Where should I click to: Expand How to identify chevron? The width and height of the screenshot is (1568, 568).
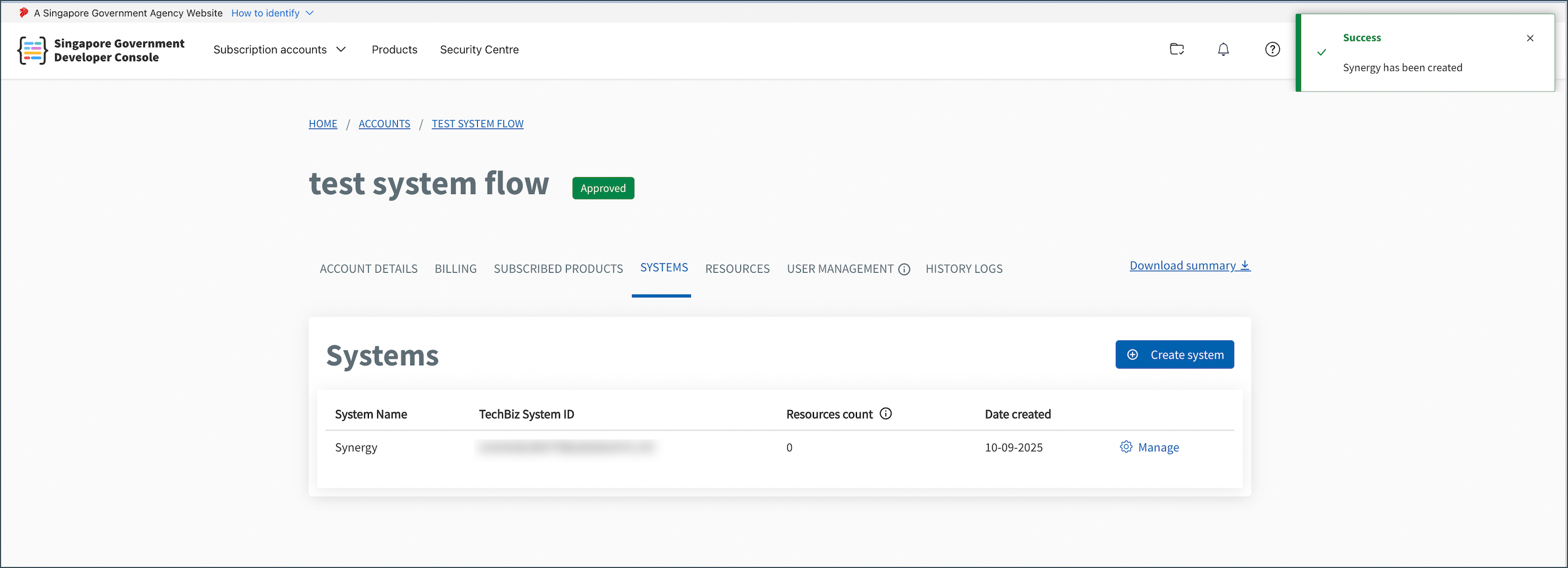click(x=309, y=13)
